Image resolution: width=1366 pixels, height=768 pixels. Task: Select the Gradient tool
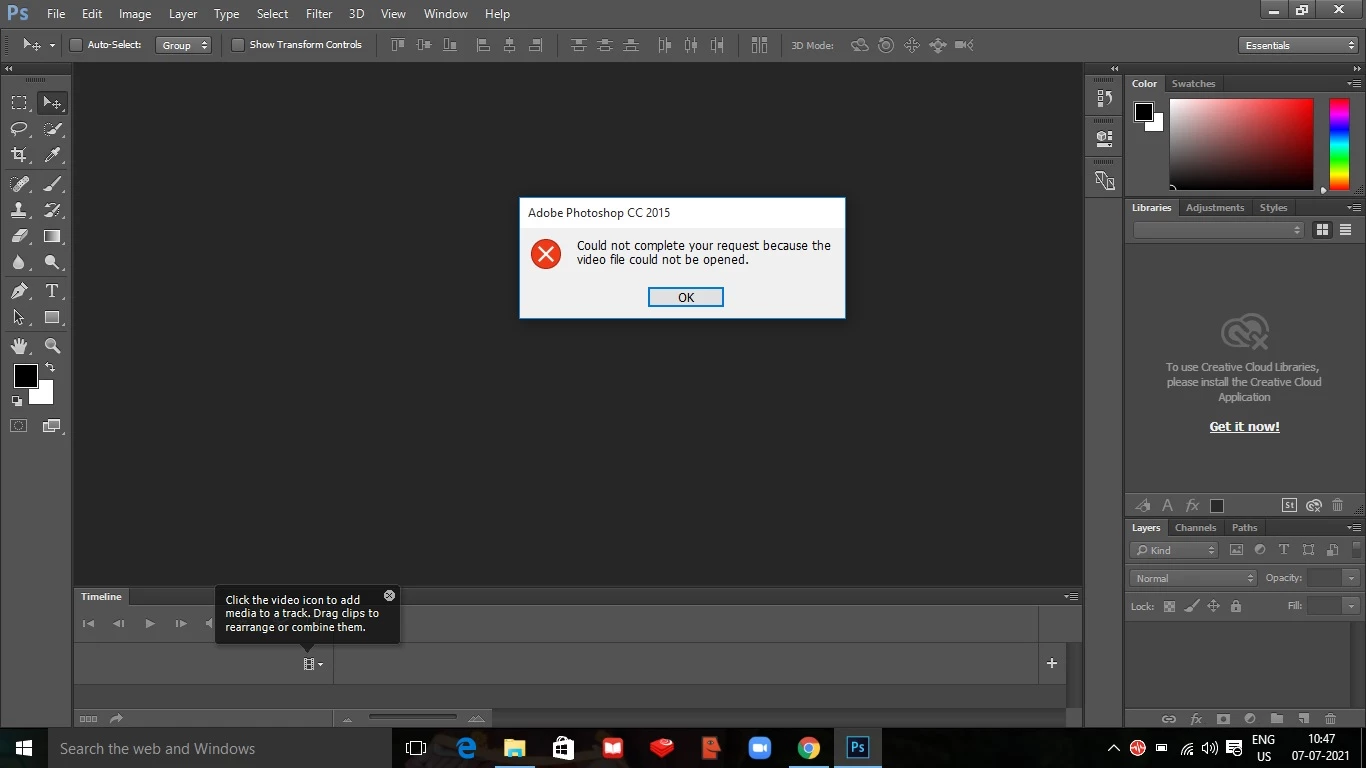pyautogui.click(x=52, y=237)
